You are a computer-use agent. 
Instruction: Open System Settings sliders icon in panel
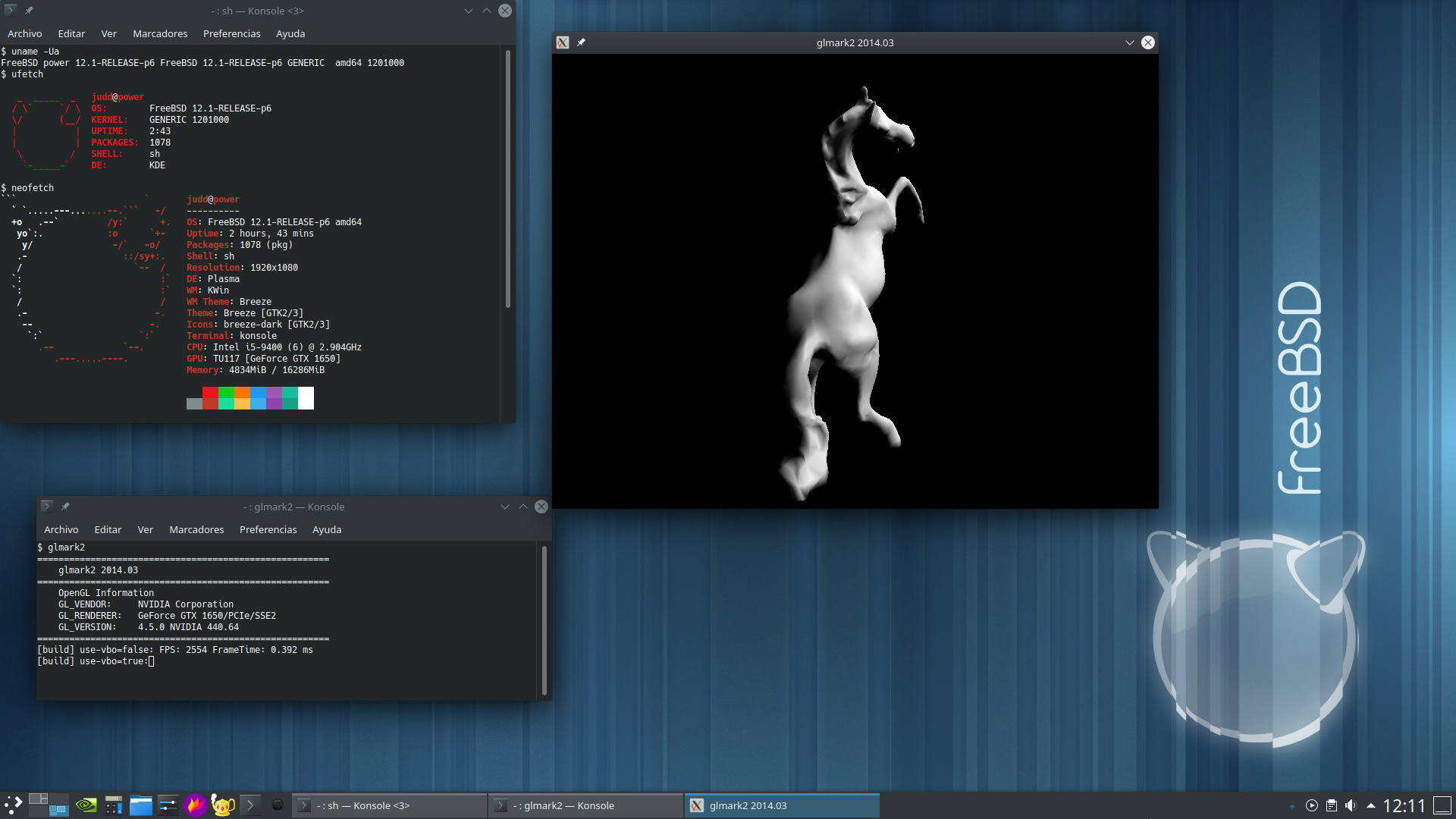(x=168, y=805)
